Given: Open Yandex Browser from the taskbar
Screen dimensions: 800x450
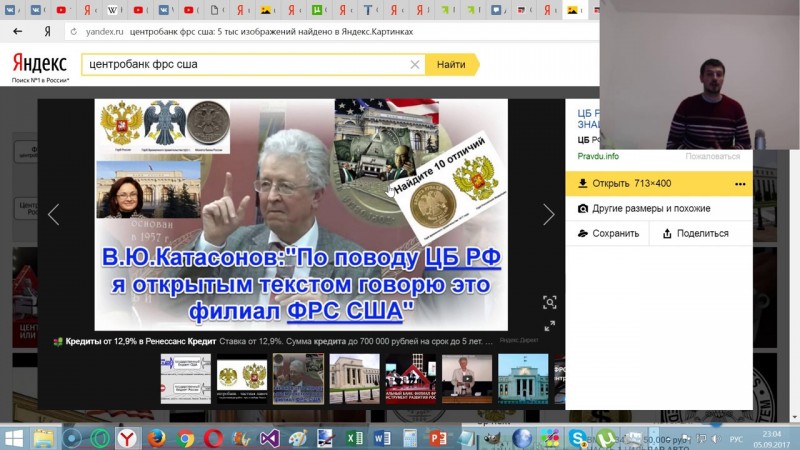Looking at the screenshot, I should pos(127,438).
